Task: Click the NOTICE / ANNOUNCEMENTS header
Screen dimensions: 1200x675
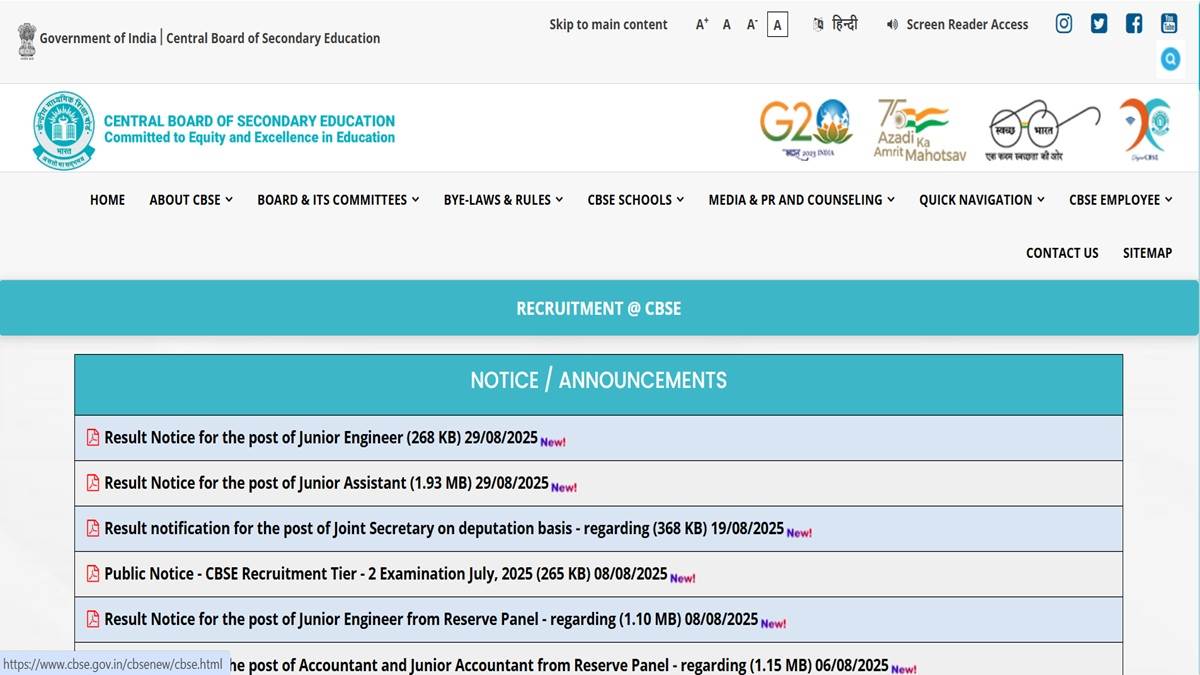Action: point(598,381)
